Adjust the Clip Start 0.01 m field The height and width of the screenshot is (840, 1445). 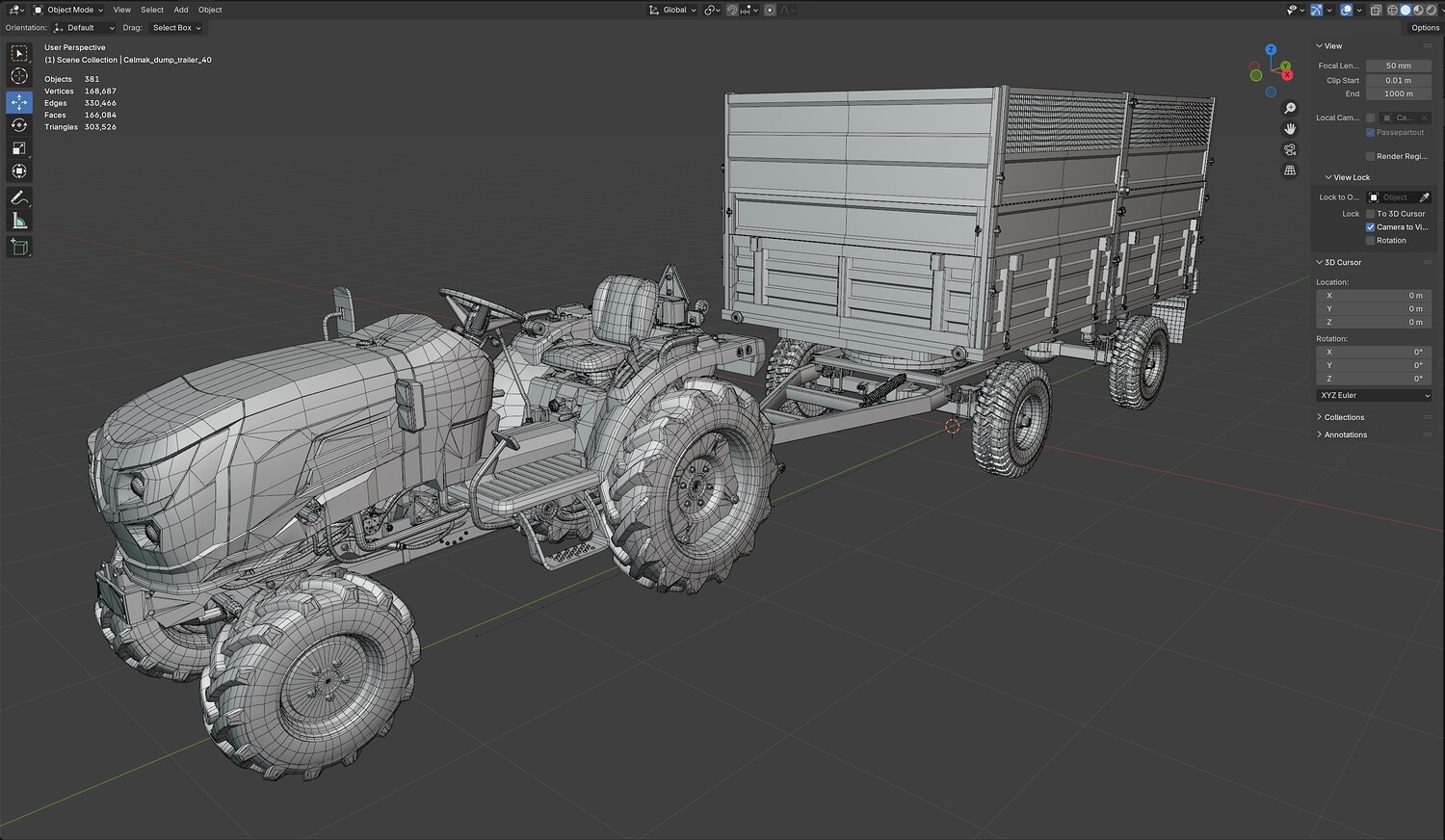1399,81
